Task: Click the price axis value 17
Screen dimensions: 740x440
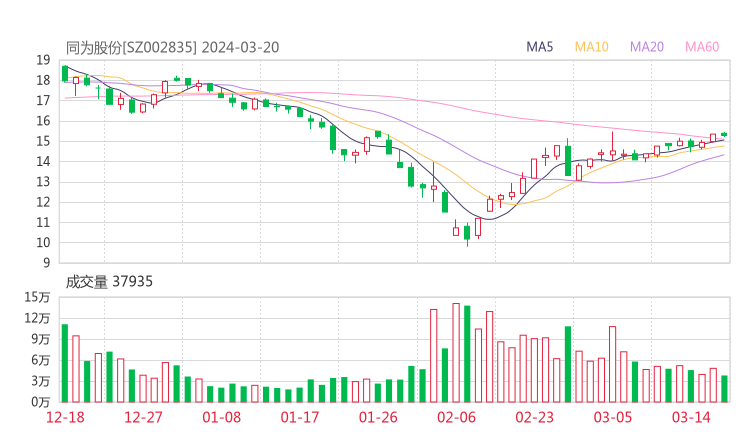Action: tap(43, 101)
